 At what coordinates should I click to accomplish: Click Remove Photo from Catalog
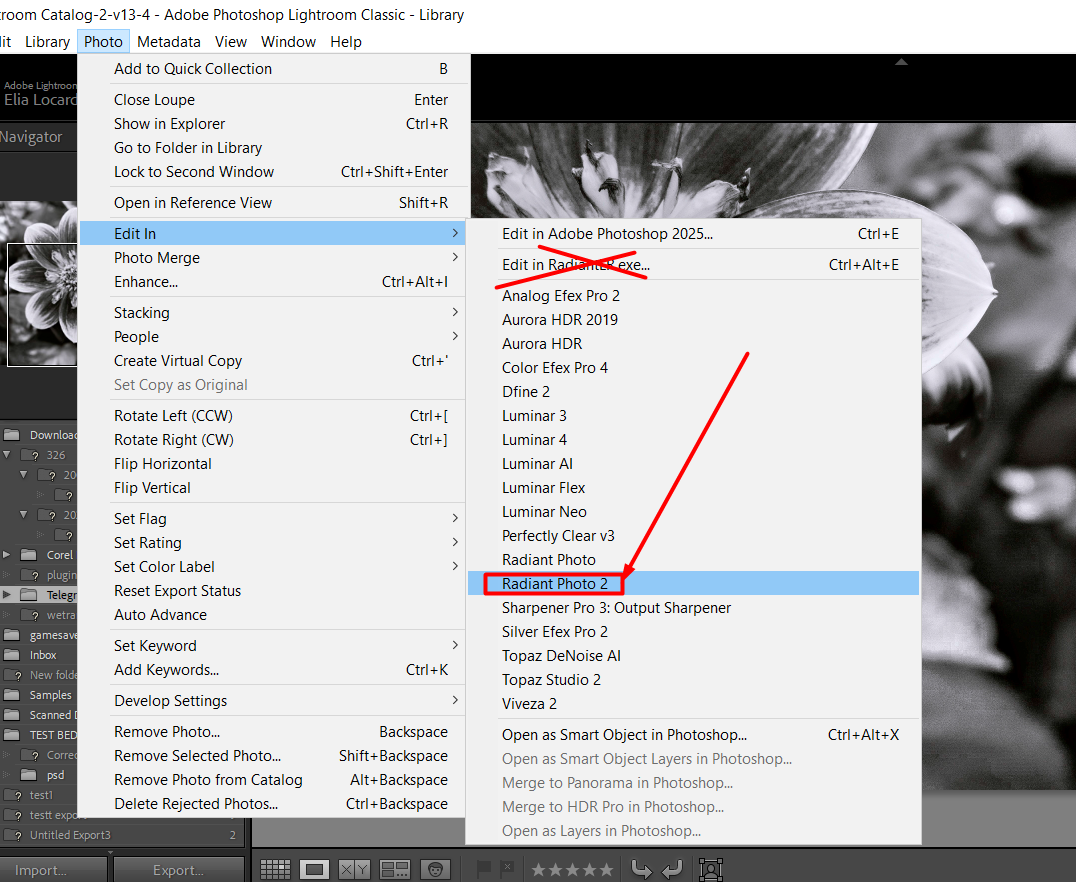click(x=272, y=779)
